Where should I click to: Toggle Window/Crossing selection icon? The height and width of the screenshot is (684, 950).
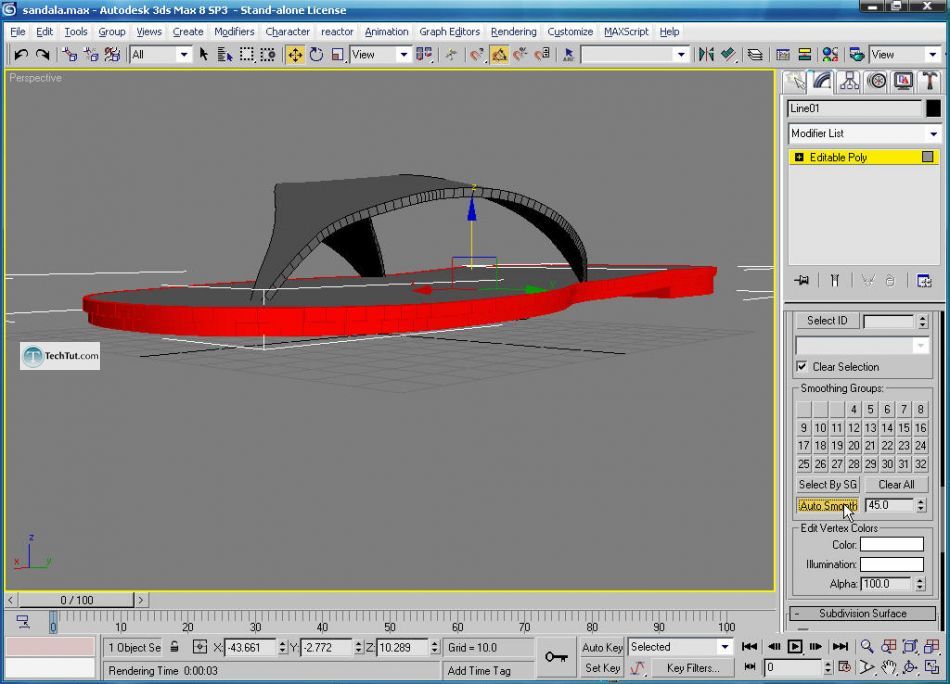tap(268, 55)
